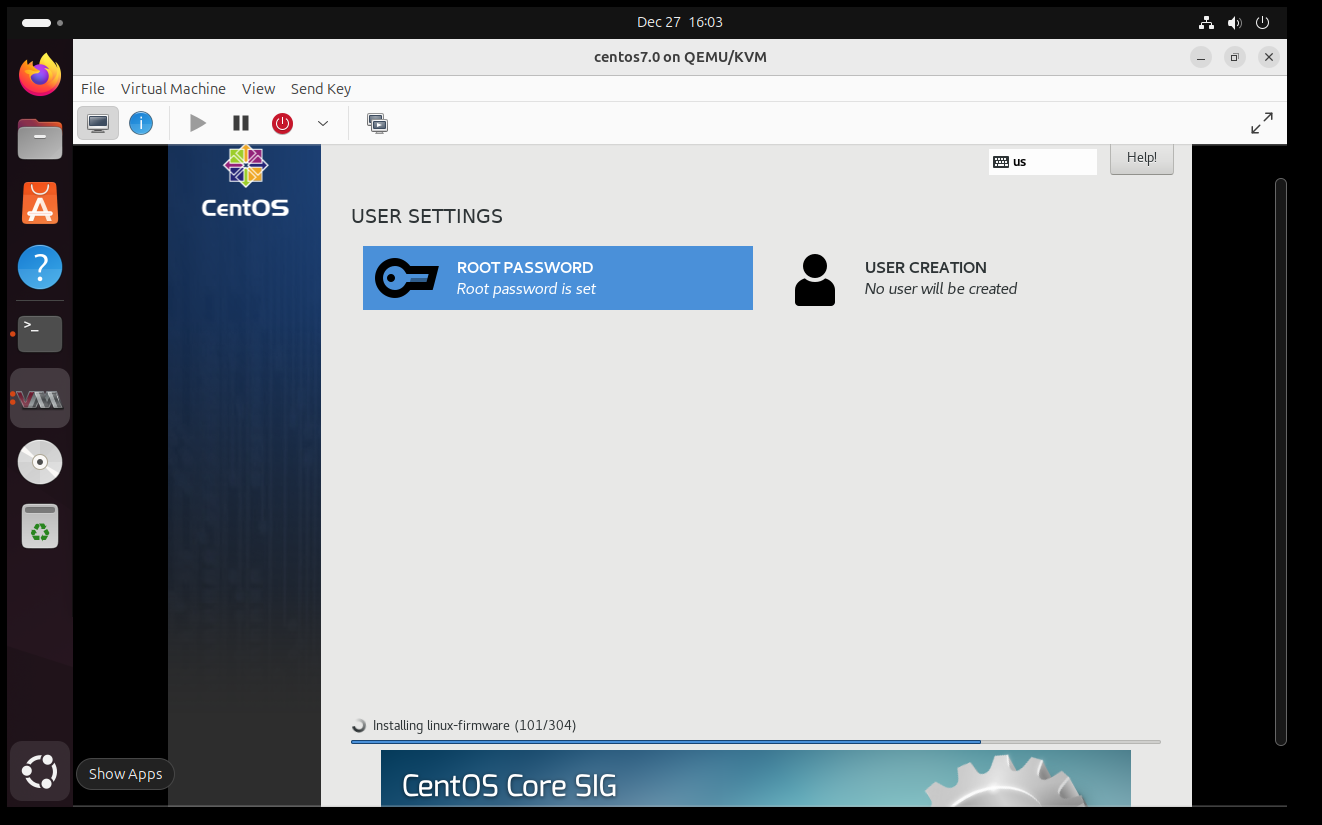1322x825 pixels.
Task: Click the Show Apps button
Action: 40,772
